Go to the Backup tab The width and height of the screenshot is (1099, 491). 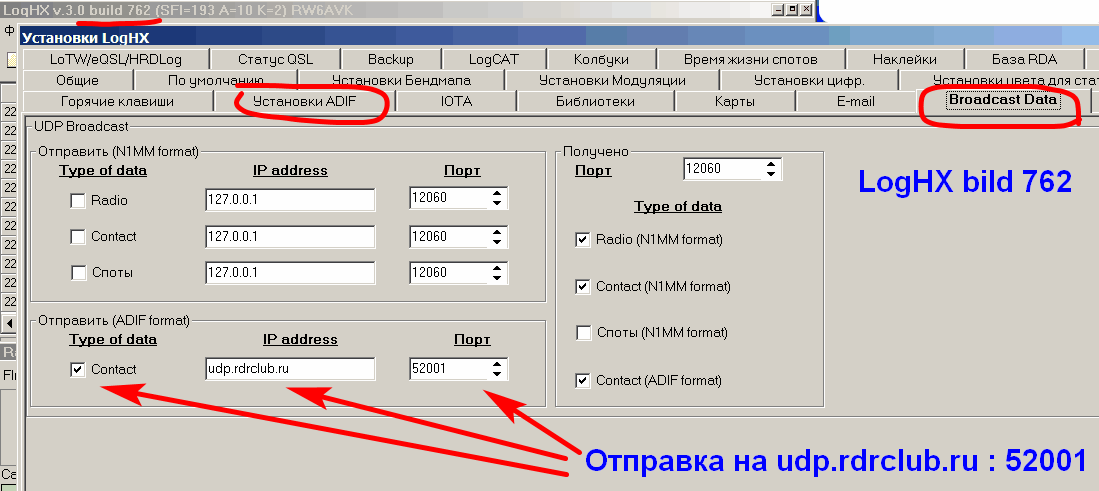click(x=390, y=59)
